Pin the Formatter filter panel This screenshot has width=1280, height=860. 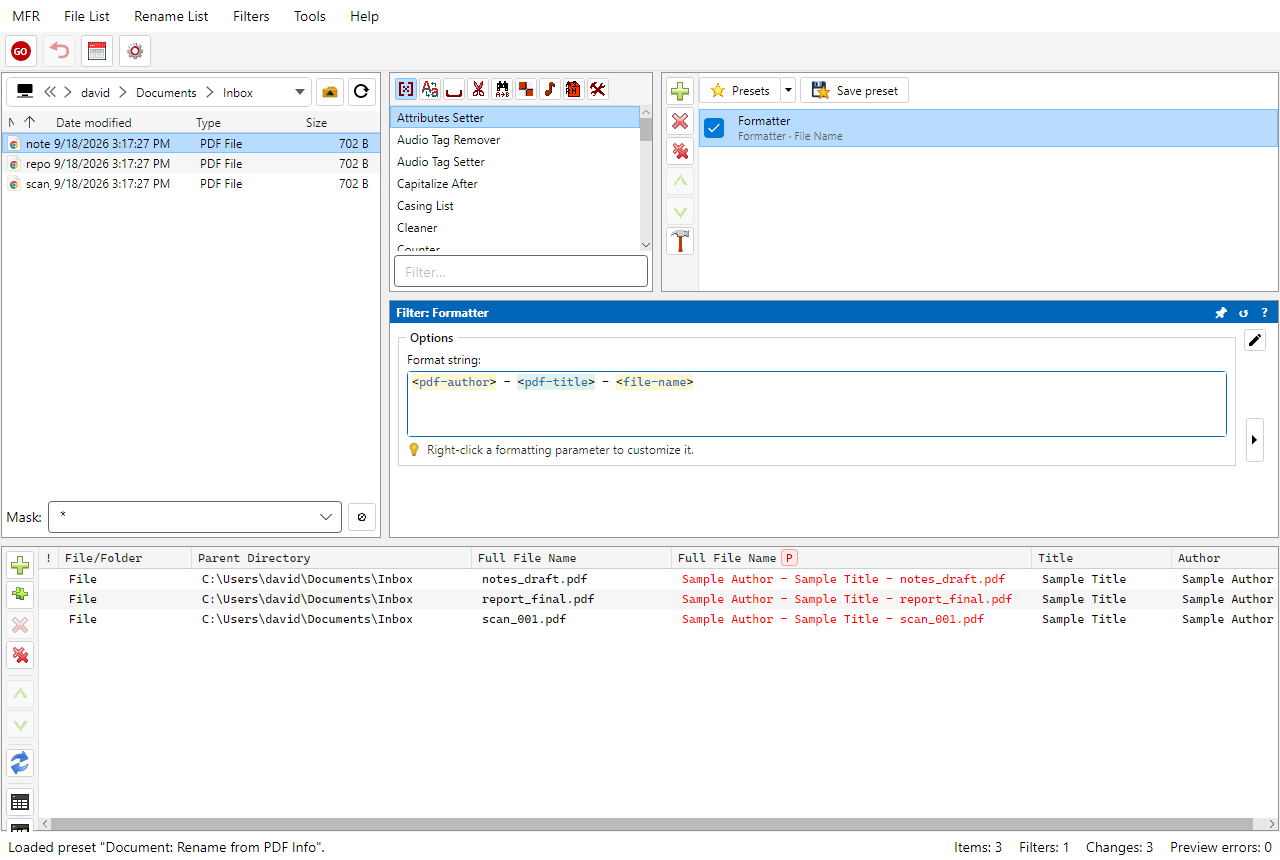point(1221,313)
